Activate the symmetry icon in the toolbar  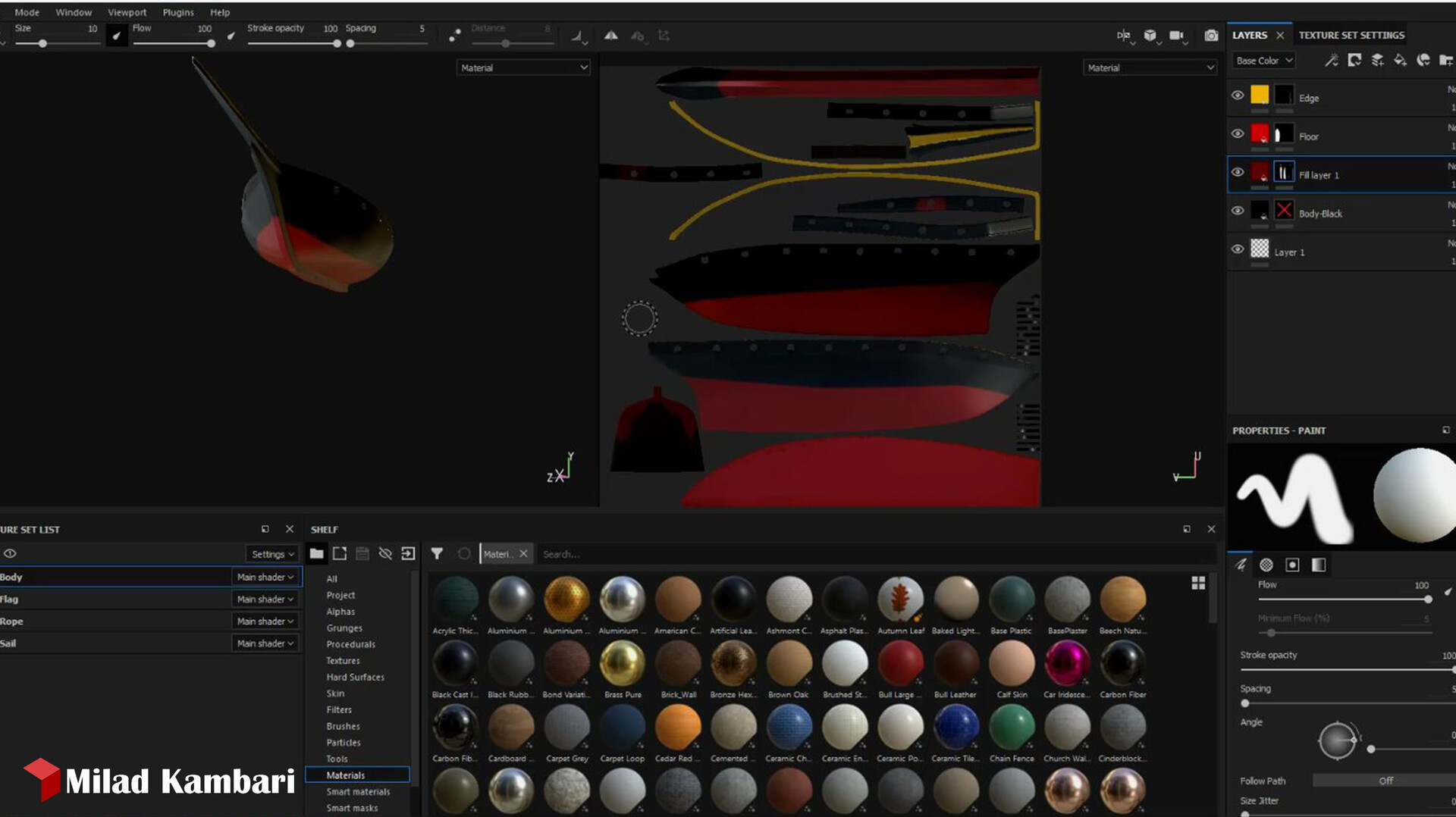(x=610, y=35)
